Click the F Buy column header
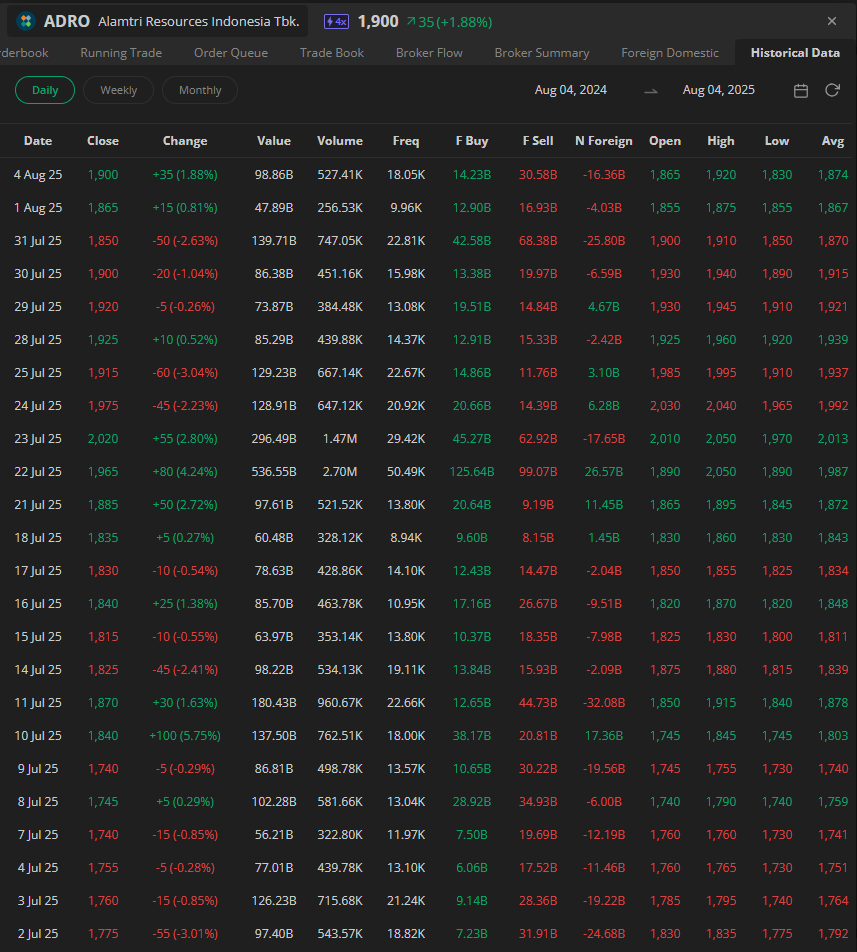 (472, 141)
